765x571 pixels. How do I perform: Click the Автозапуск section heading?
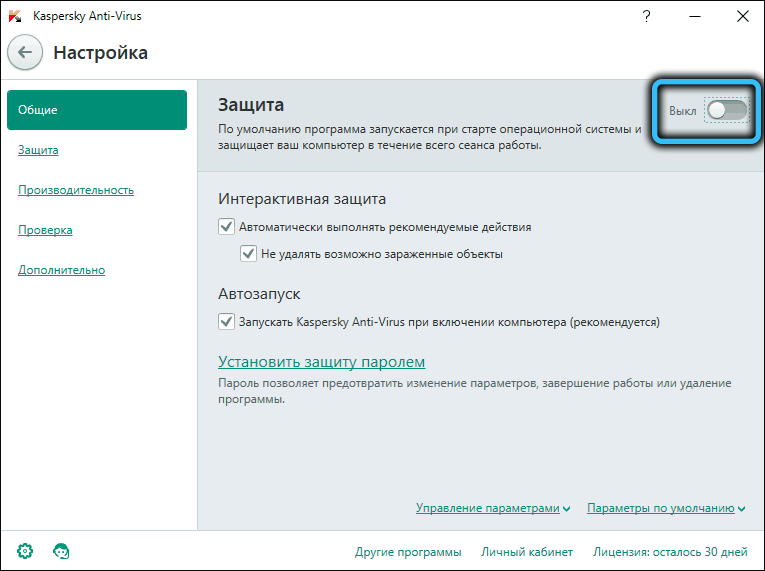coord(259,294)
